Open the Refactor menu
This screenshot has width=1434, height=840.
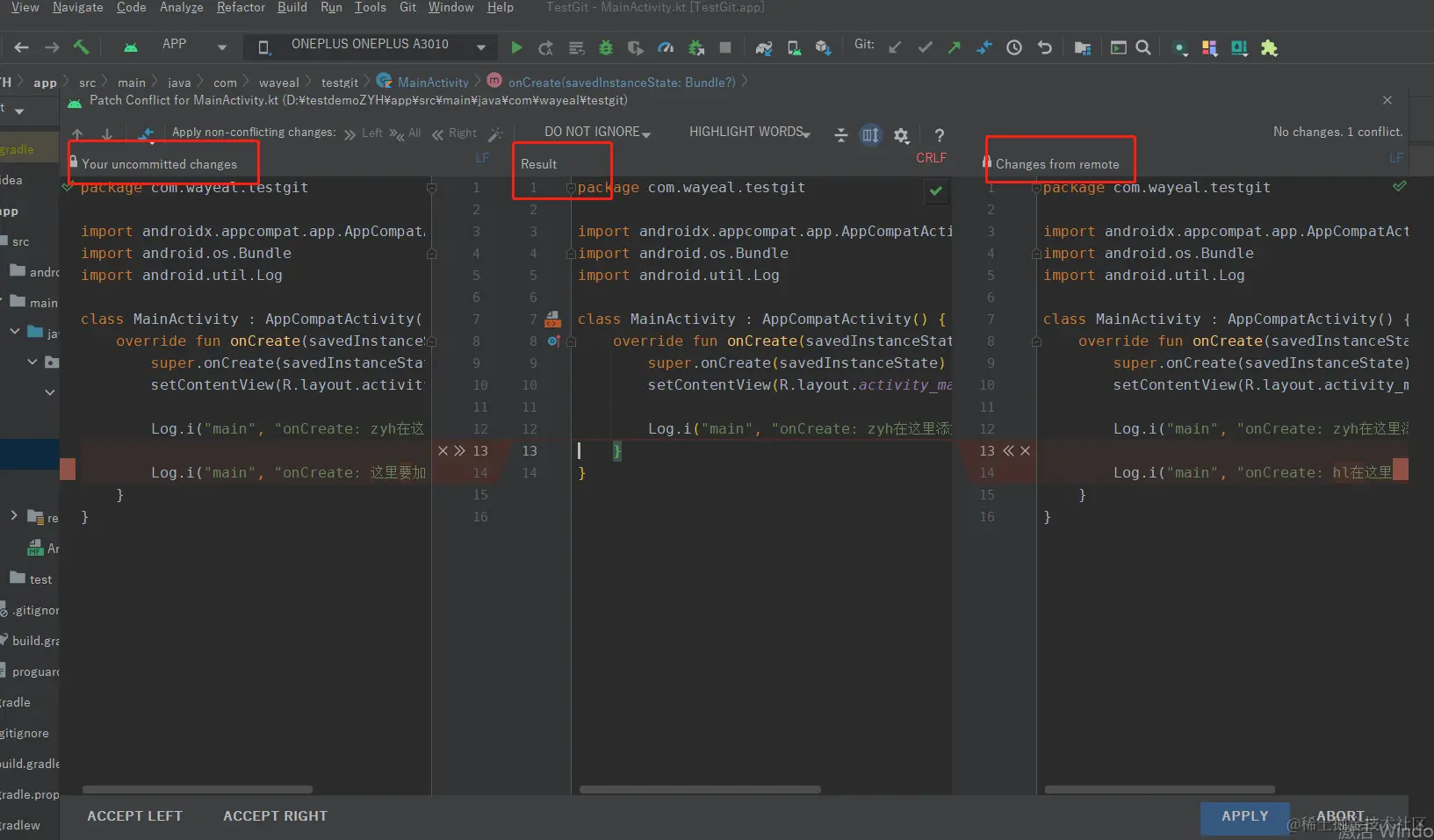tap(241, 8)
